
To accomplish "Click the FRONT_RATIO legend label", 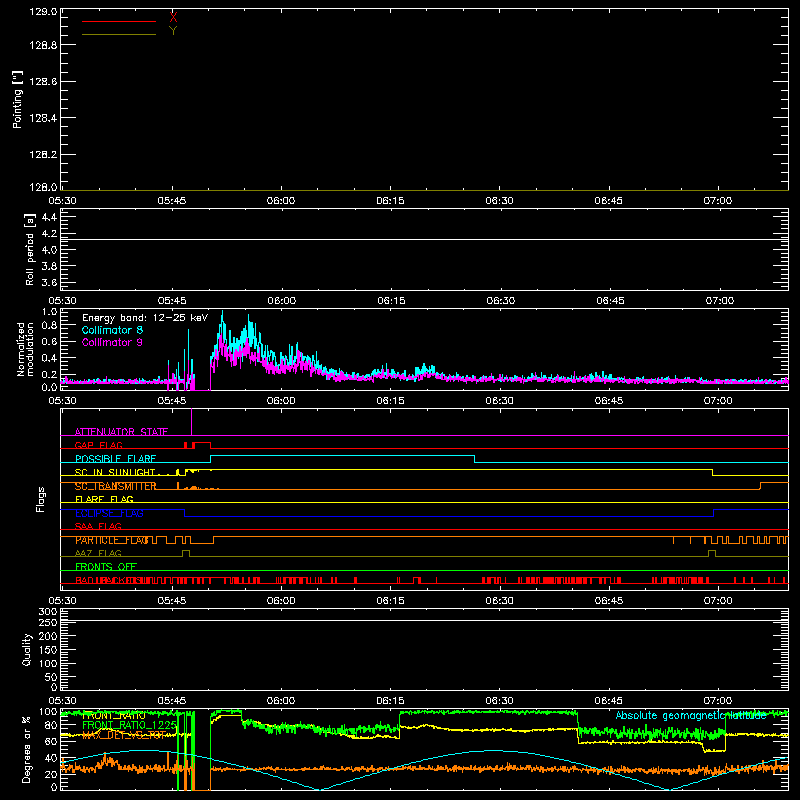I will click(x=114, y=716).
